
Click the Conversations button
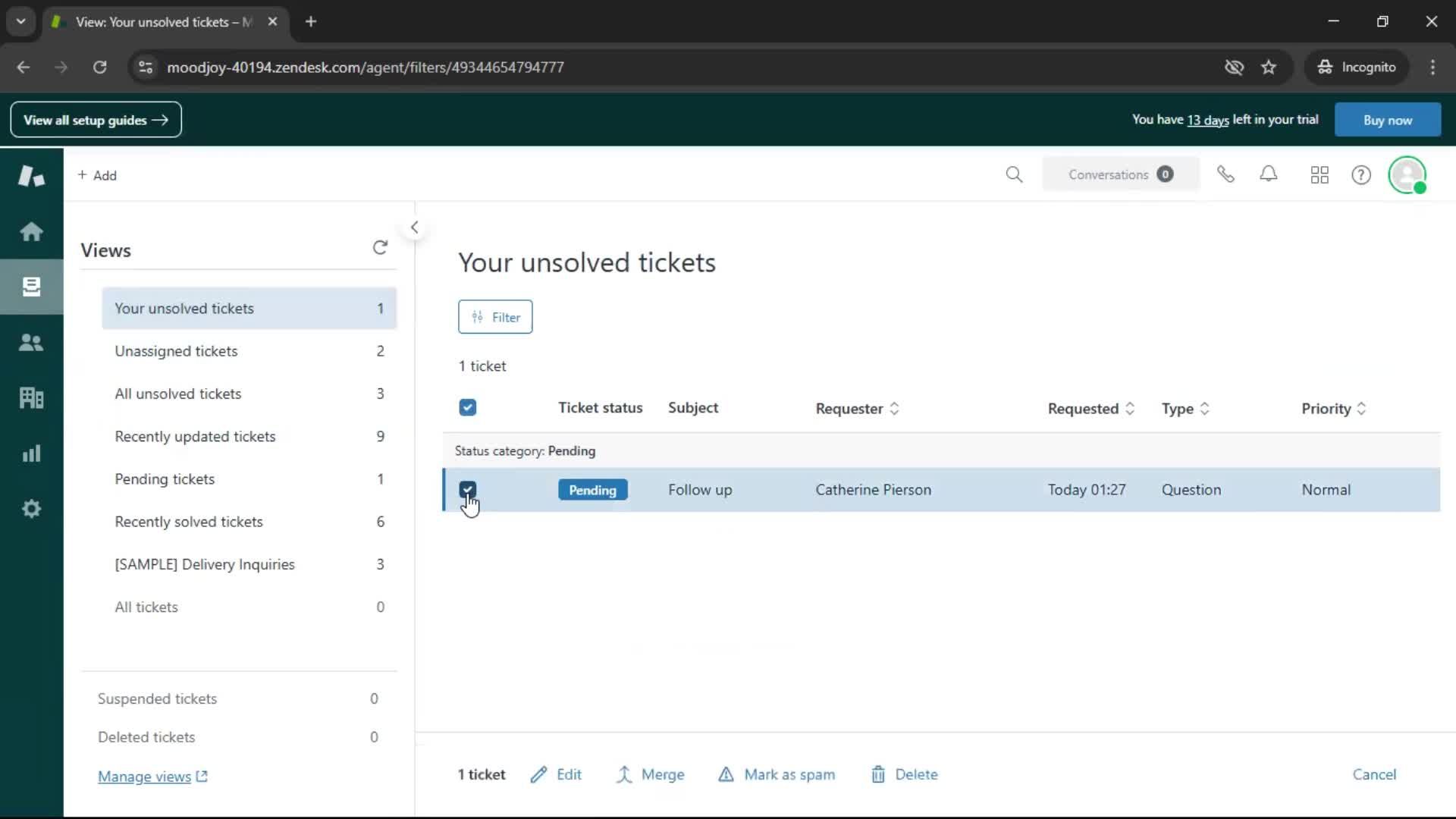(1121, 174)
